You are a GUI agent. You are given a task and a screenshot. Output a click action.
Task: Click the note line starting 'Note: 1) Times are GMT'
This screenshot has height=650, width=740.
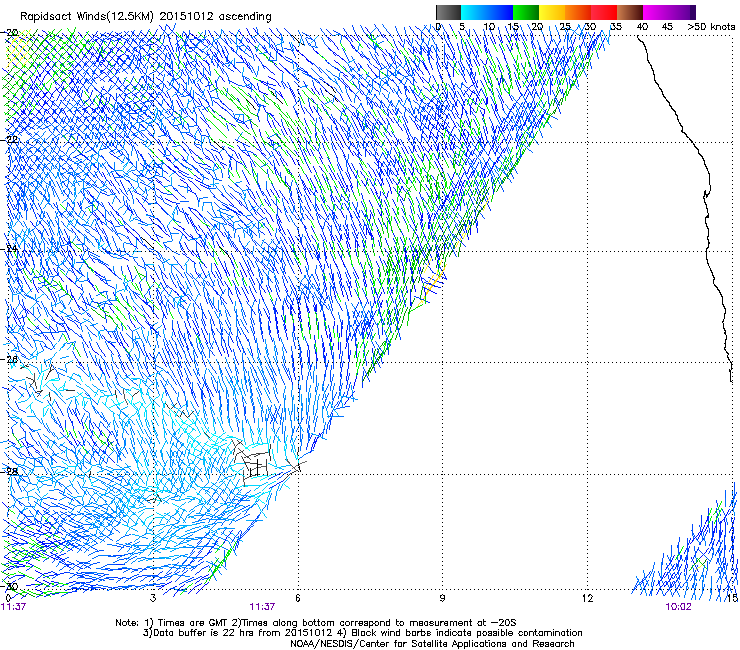click(316, 623)
